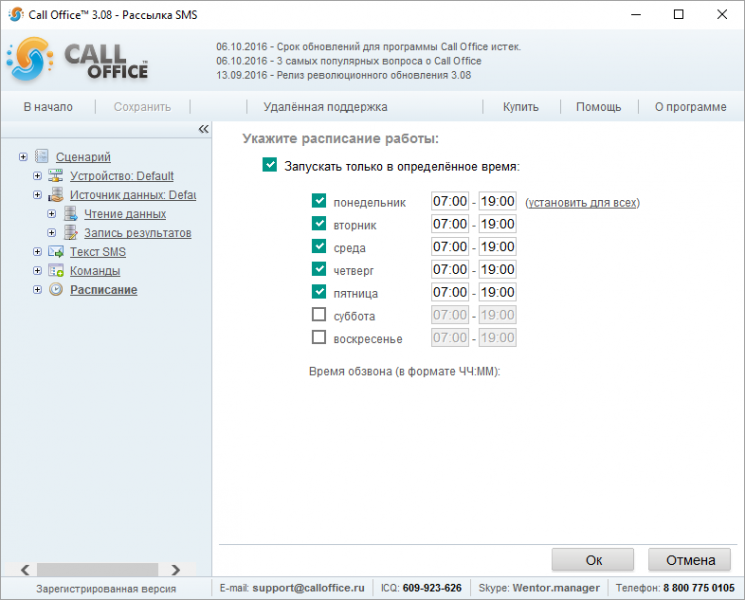Open the Помощь menu item
Screen dimensions: 745x600
point(598,107)
